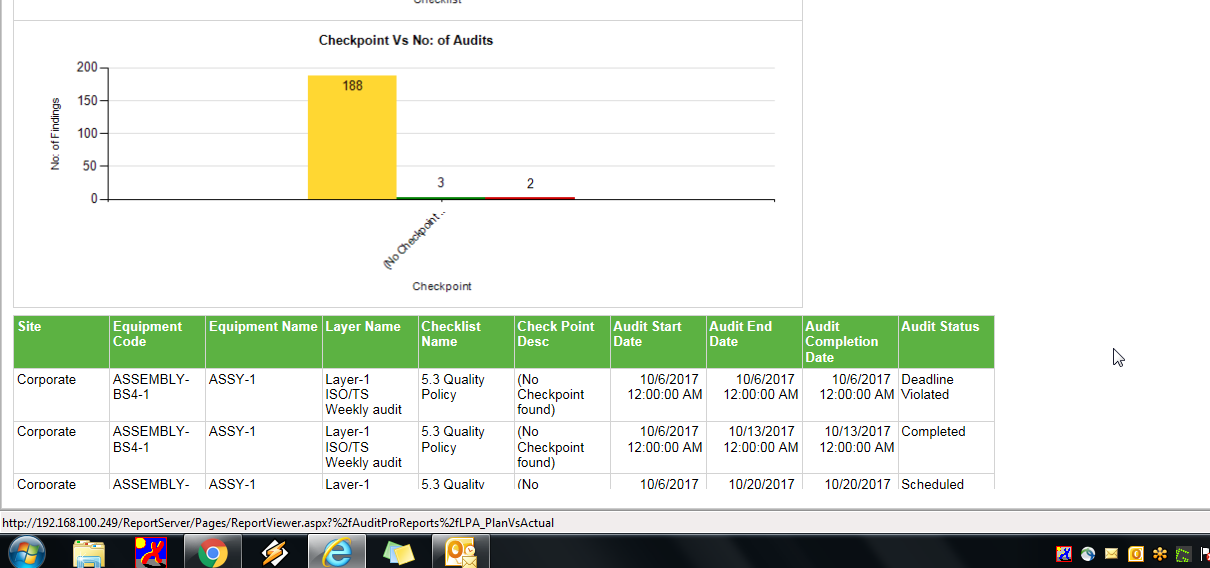The image size is (1210, 568).
Task: Click the Audit Status column header
Action: 946,342
